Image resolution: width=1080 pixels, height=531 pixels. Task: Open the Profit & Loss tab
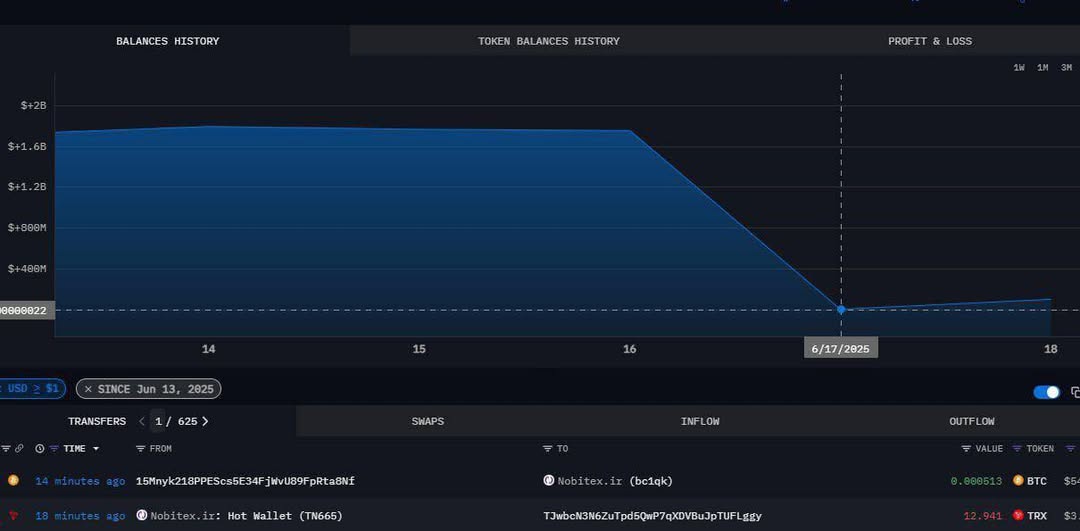pyautogui.click(x=929, y=41)
